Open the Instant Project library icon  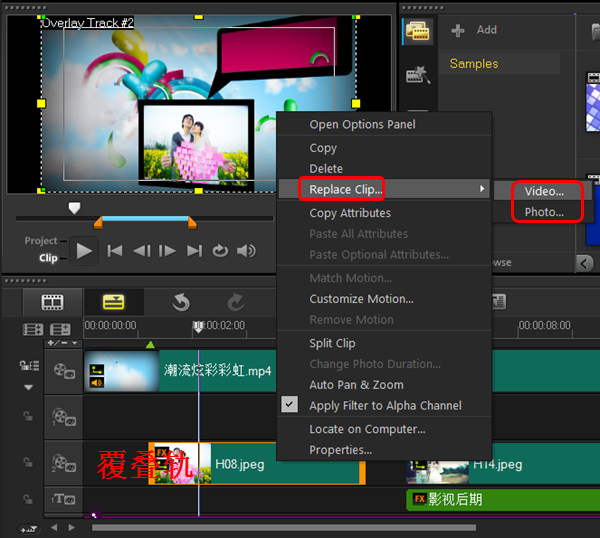[417, 75]
